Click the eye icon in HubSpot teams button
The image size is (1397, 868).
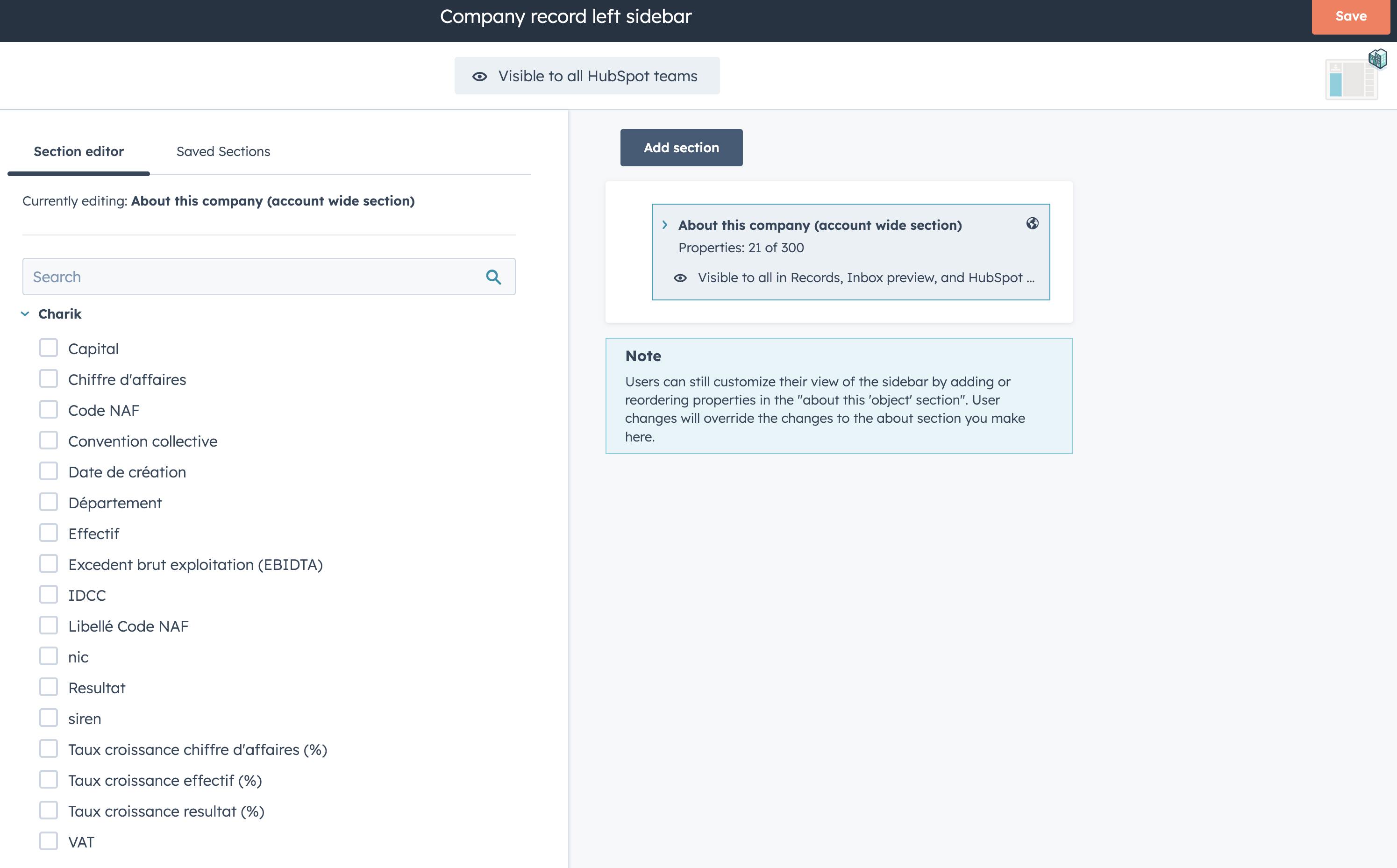pyautogui.click(x=480, y=76)
